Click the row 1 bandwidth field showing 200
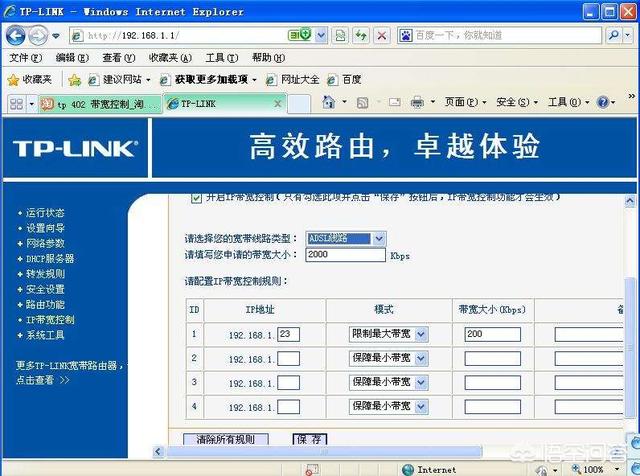 [x=492, y=334]
